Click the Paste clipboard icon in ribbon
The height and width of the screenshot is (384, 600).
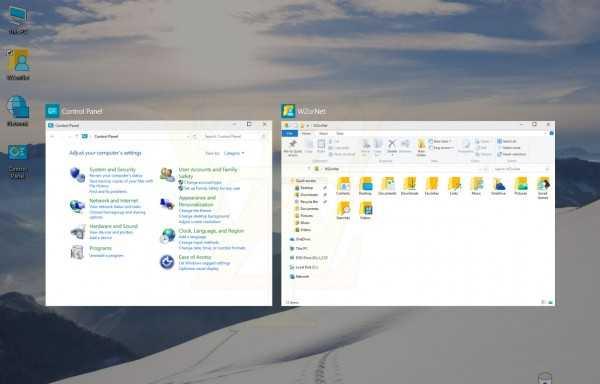tap(321, 146)
